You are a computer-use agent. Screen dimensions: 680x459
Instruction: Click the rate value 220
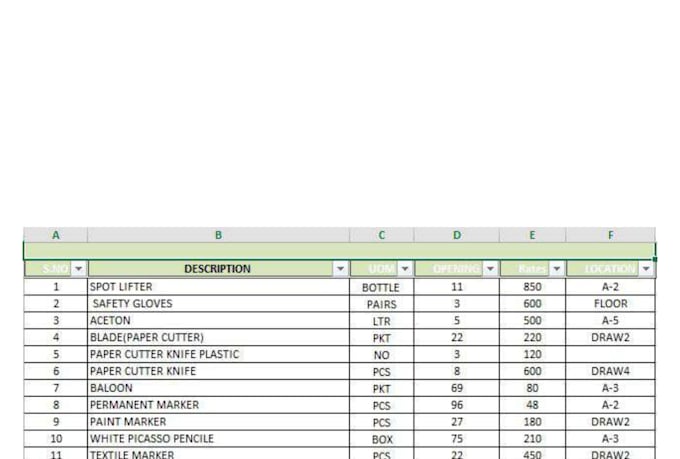(532, 338)
